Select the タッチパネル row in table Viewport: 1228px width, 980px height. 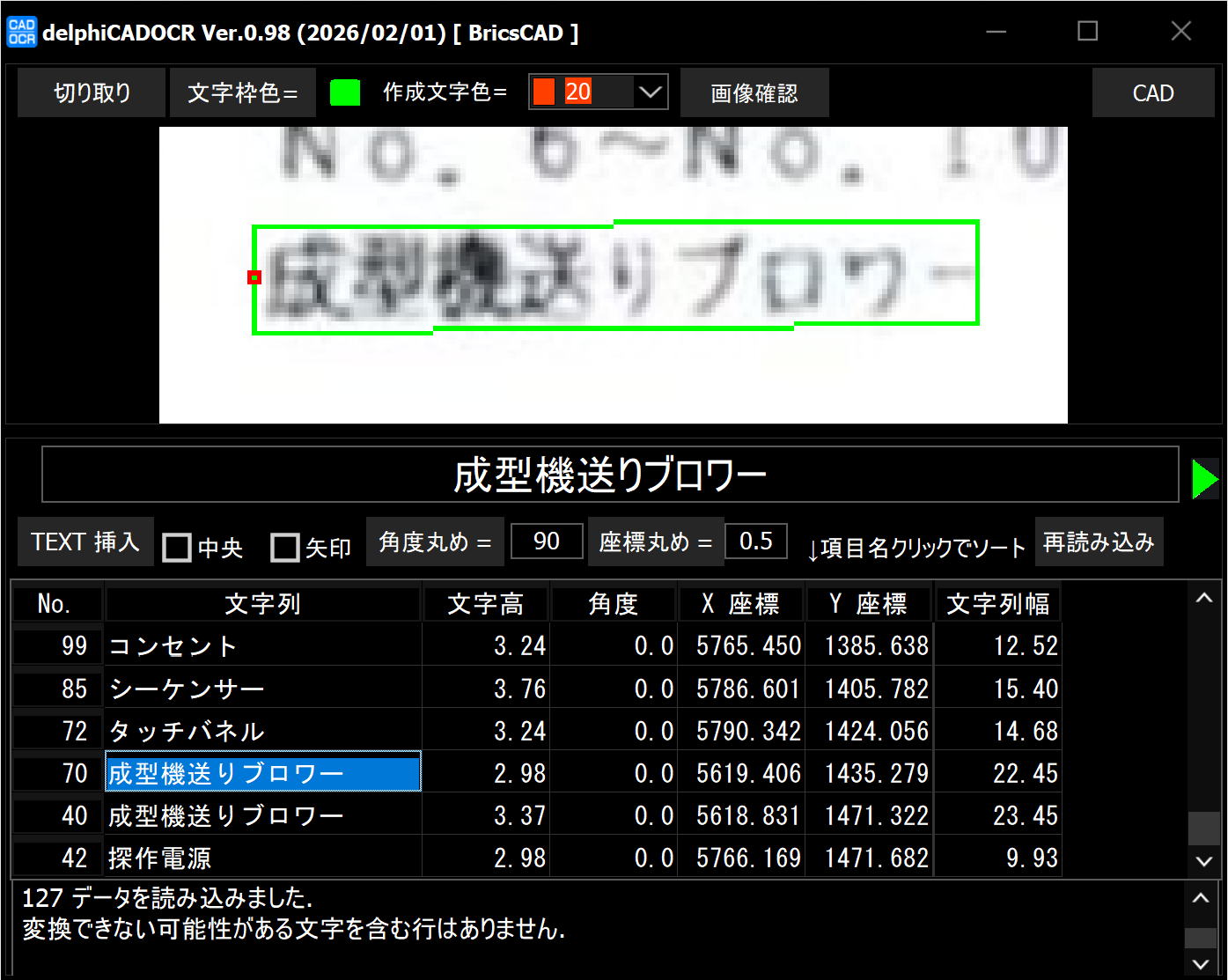point(262,731)
